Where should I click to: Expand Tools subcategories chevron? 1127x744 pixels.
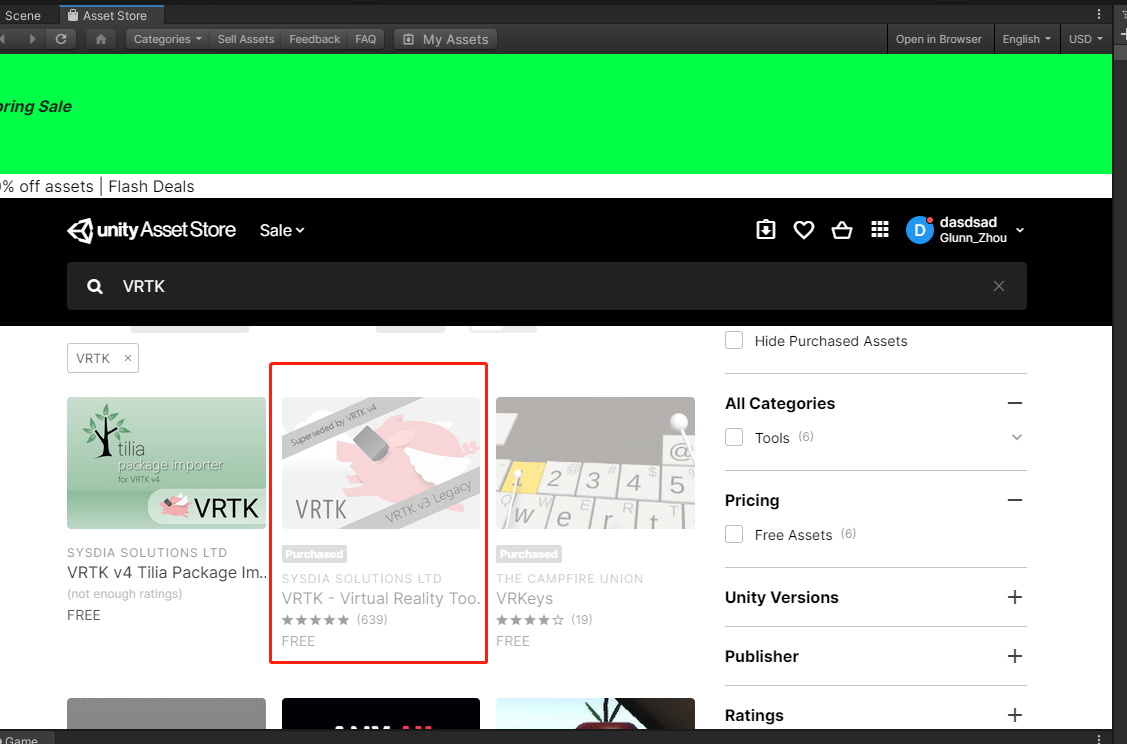(1016, 437)
